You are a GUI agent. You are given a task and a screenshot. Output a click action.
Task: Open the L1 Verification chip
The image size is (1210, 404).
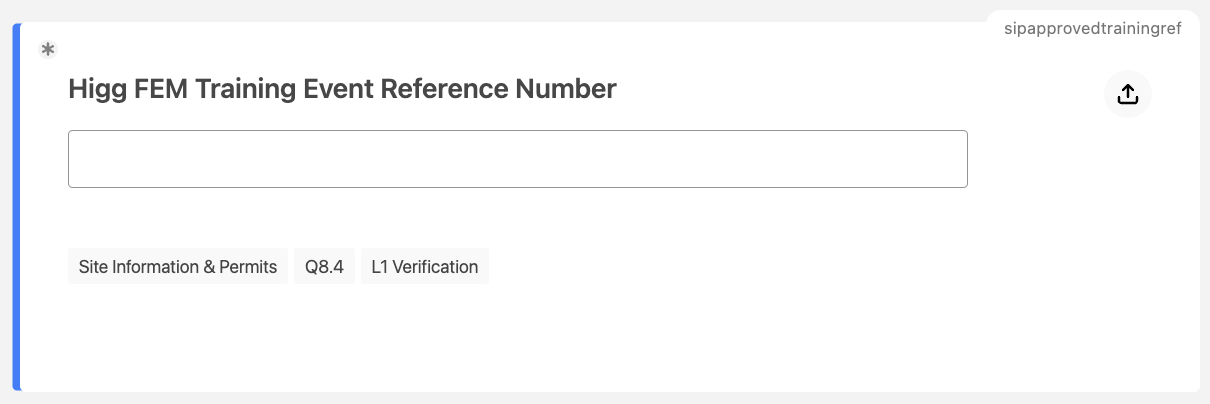[424, 267]
